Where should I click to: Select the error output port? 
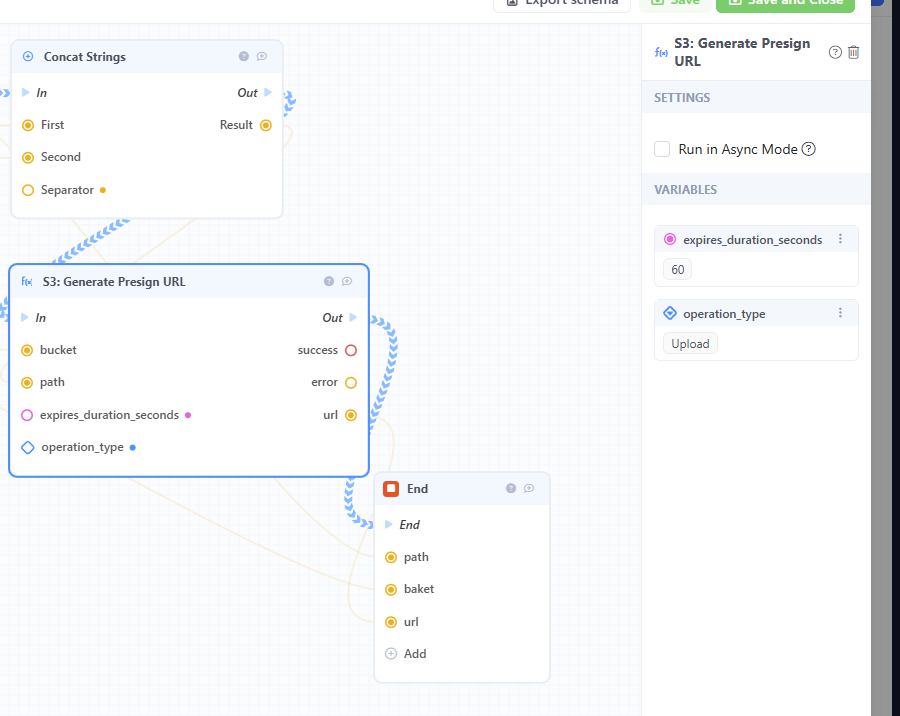(x=351, y=382)
